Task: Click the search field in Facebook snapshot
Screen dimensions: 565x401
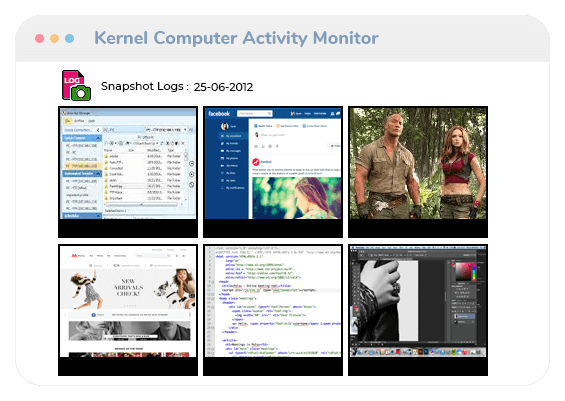Action: pyautogui.click(x=255, y=113)
